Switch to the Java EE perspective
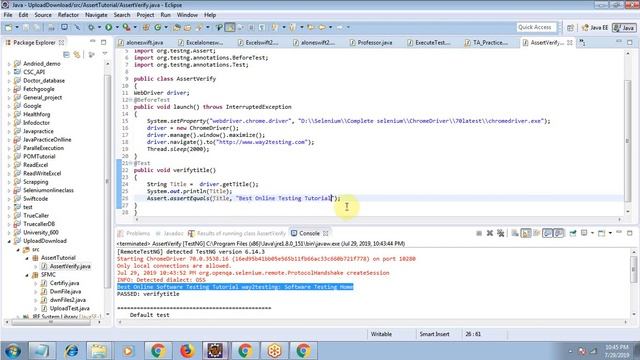640x360 pixels. tap(595, 27)
